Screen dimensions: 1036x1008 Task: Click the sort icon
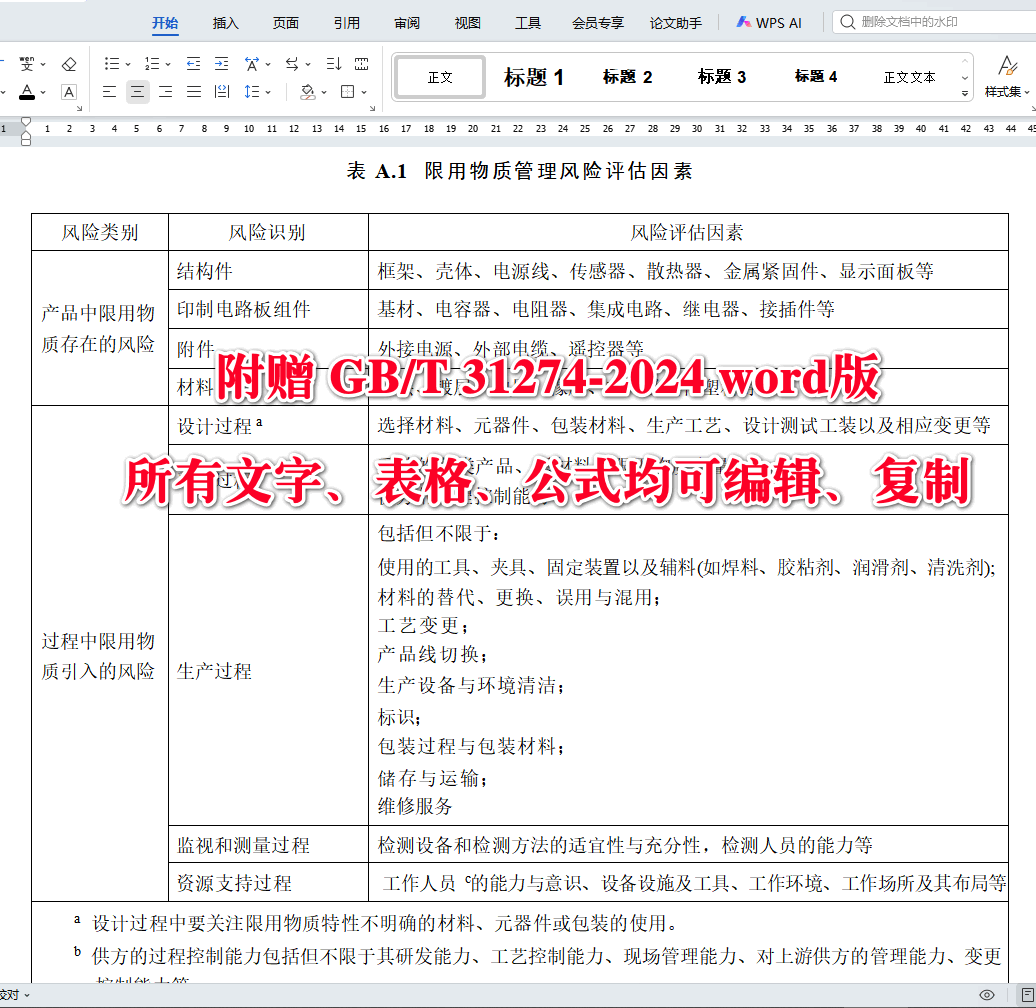coord(334,64)
